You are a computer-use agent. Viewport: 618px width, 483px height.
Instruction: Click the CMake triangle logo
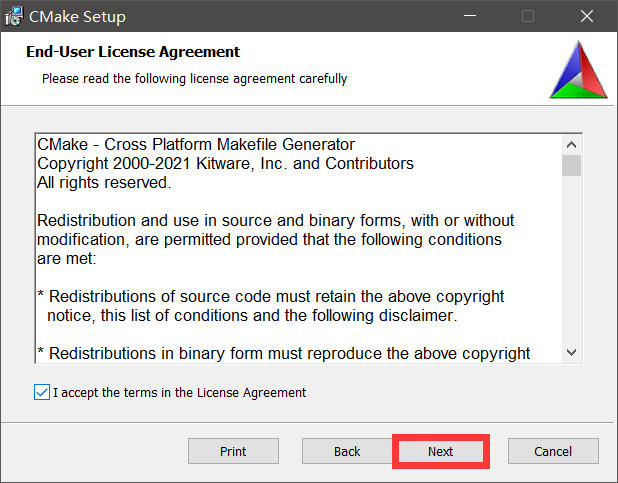[578, 70]
